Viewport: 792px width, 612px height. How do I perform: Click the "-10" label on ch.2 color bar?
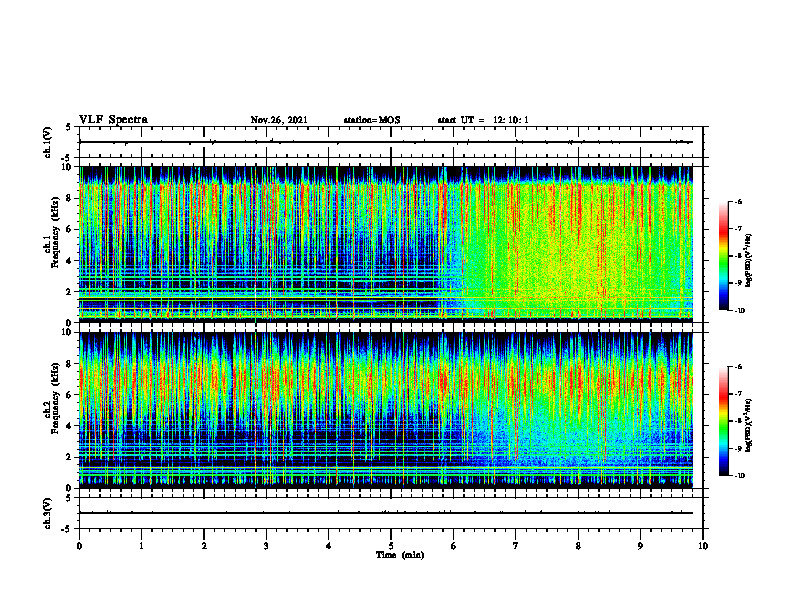[739, 476]
